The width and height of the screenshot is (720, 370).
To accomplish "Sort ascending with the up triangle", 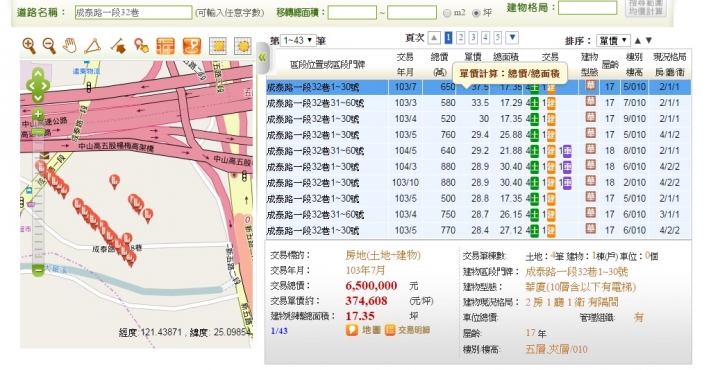I will click(638, 40).
